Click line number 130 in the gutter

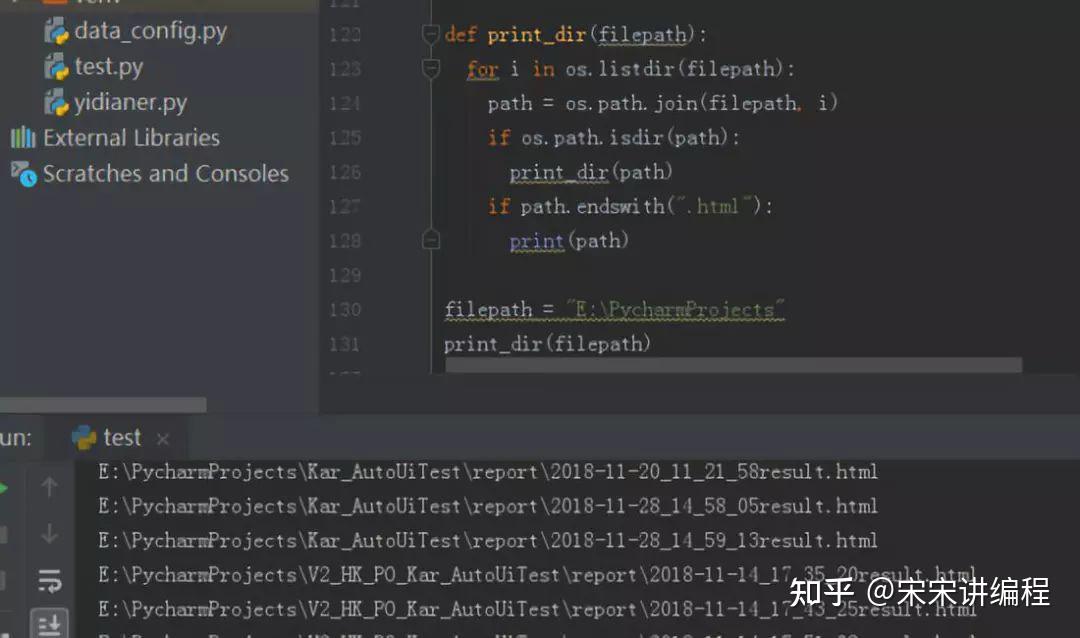click(345, 310)
